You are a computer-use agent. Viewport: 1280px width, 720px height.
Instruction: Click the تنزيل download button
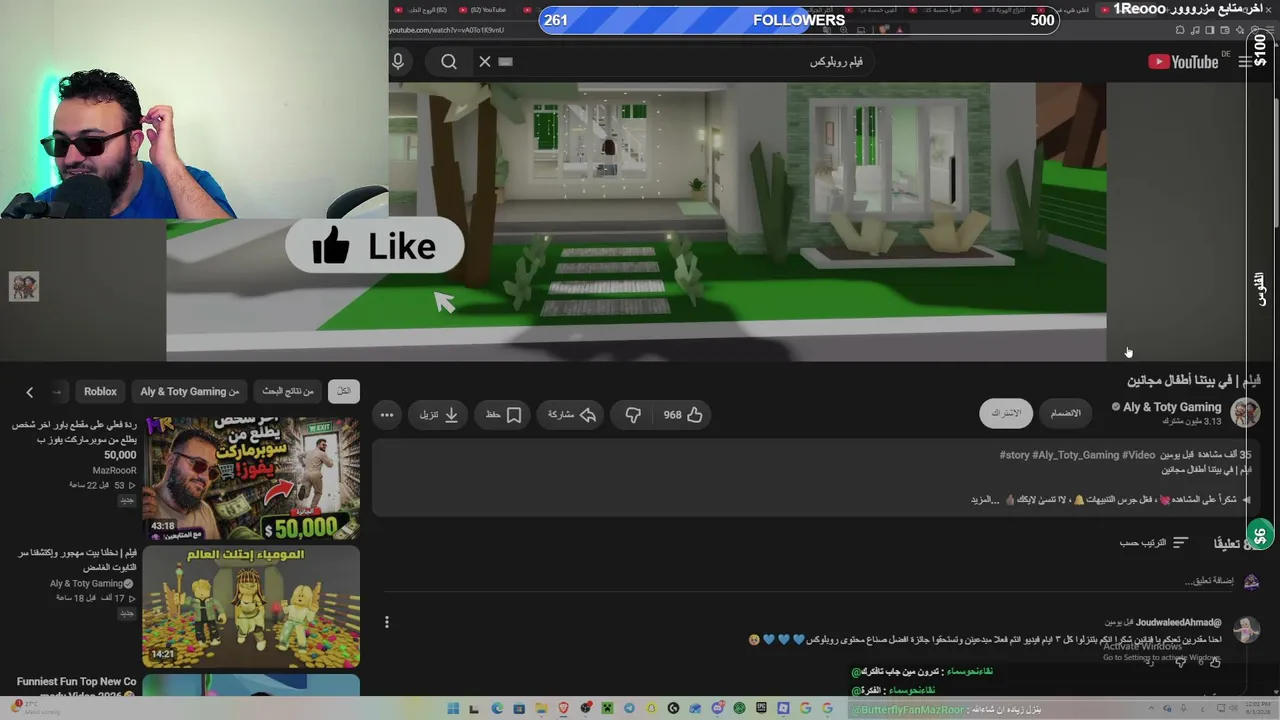point(438,415)
